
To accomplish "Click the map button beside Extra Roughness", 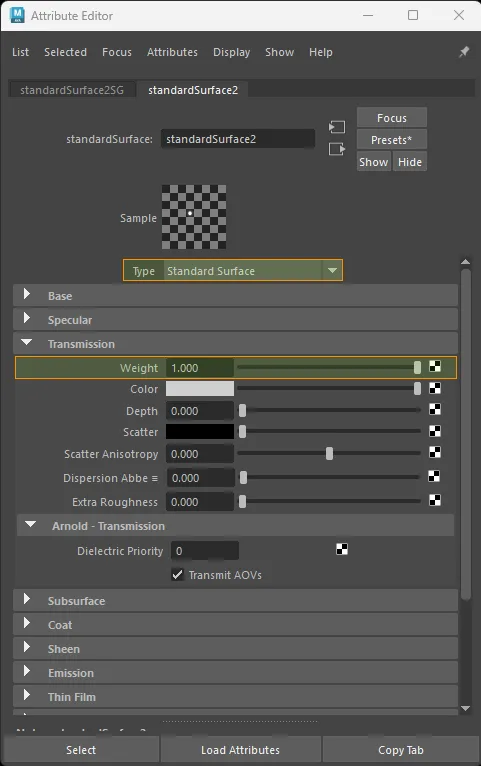I will pos(435,500).
